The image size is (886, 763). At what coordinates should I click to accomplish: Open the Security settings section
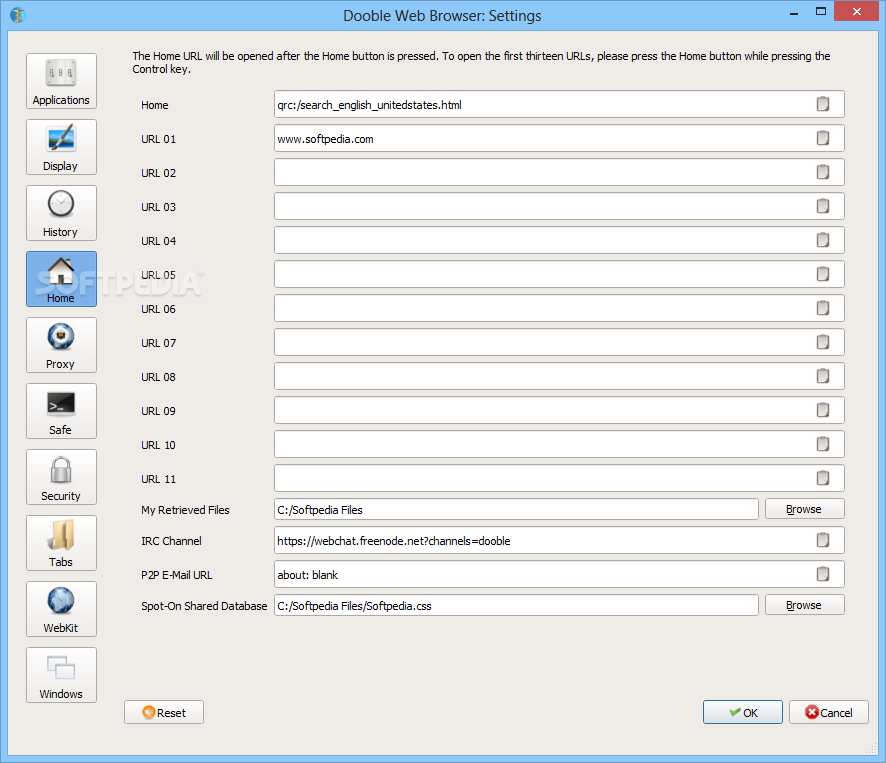[x=61, y=477]
